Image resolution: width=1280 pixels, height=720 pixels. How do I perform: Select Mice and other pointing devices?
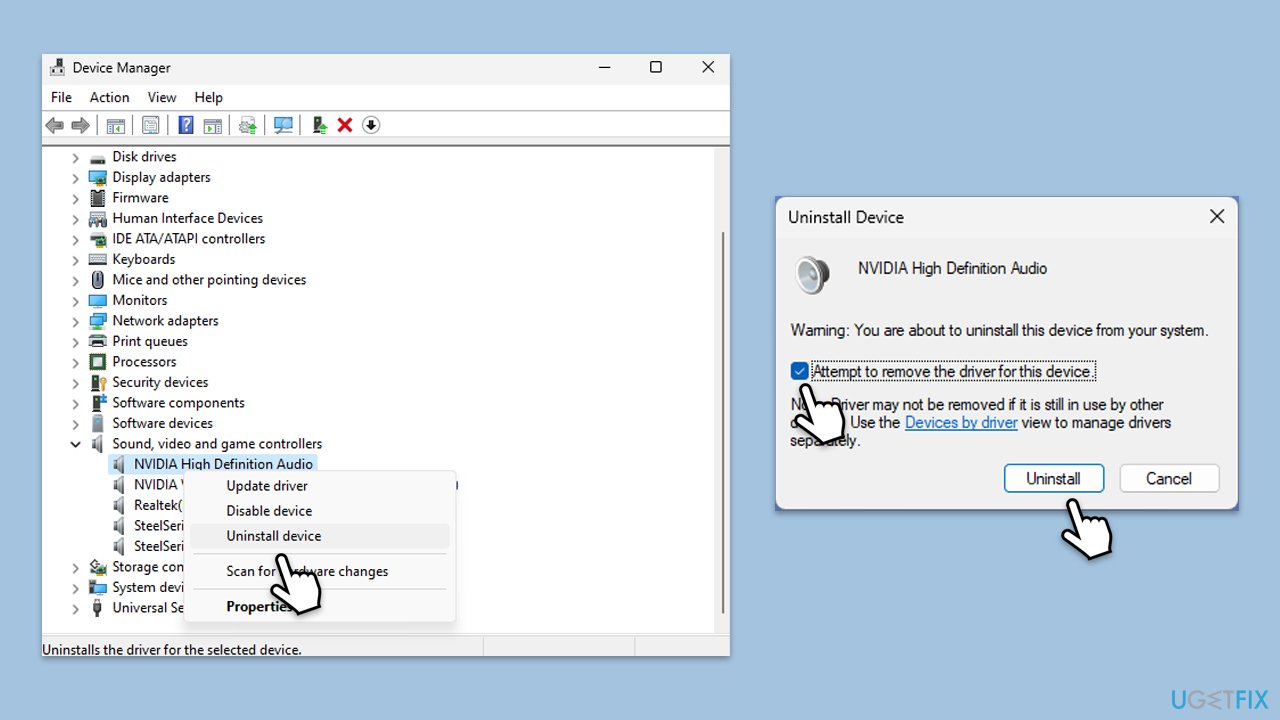coord(209,280)
